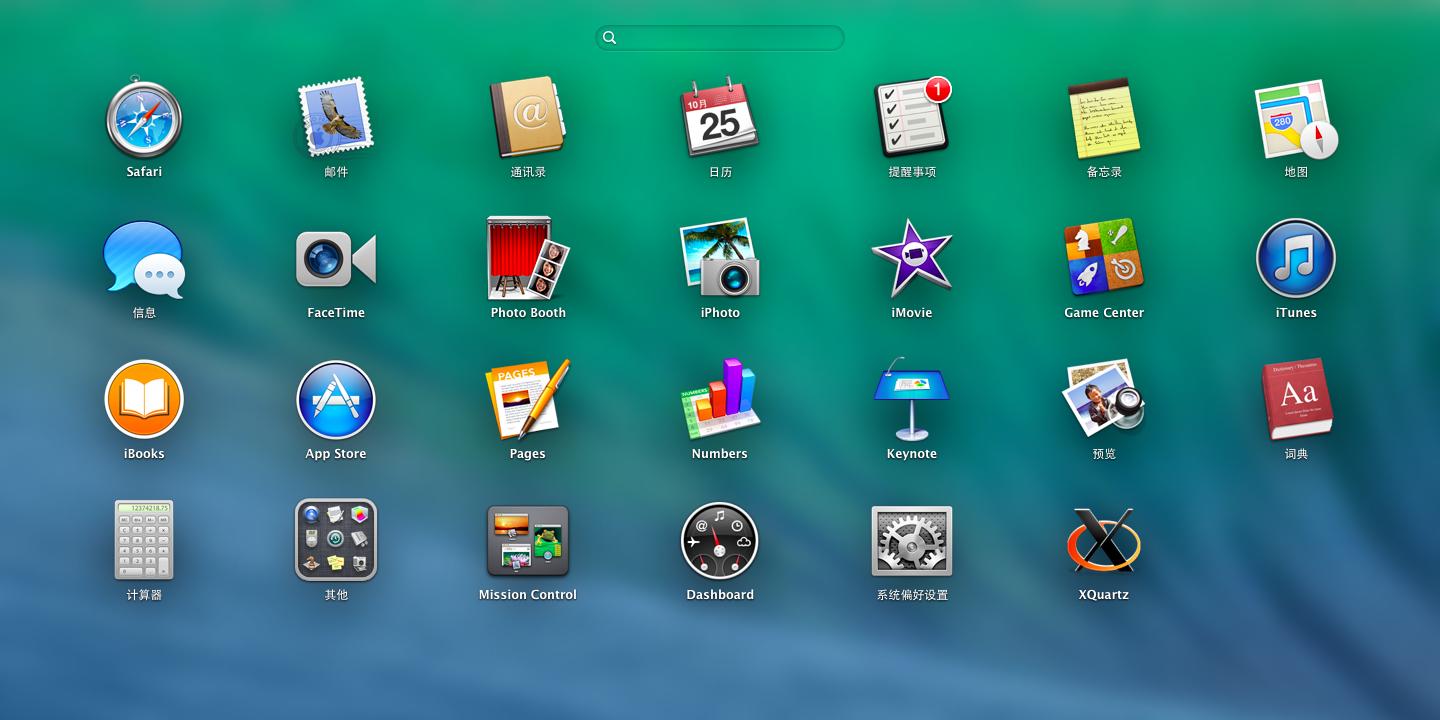Launch XQuartz app

1104,541
